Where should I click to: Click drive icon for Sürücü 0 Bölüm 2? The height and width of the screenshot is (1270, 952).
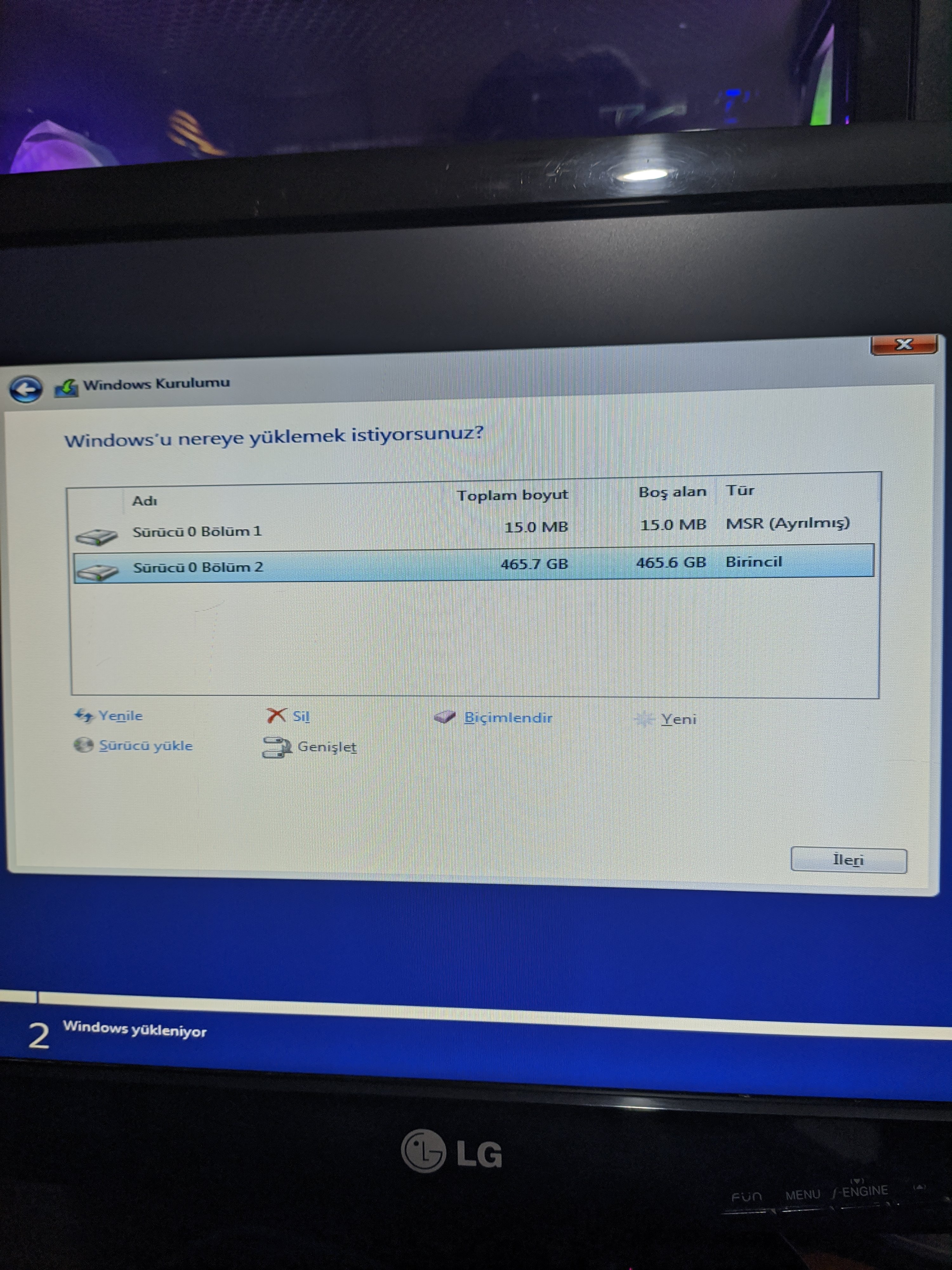click(x=97, y=571)
